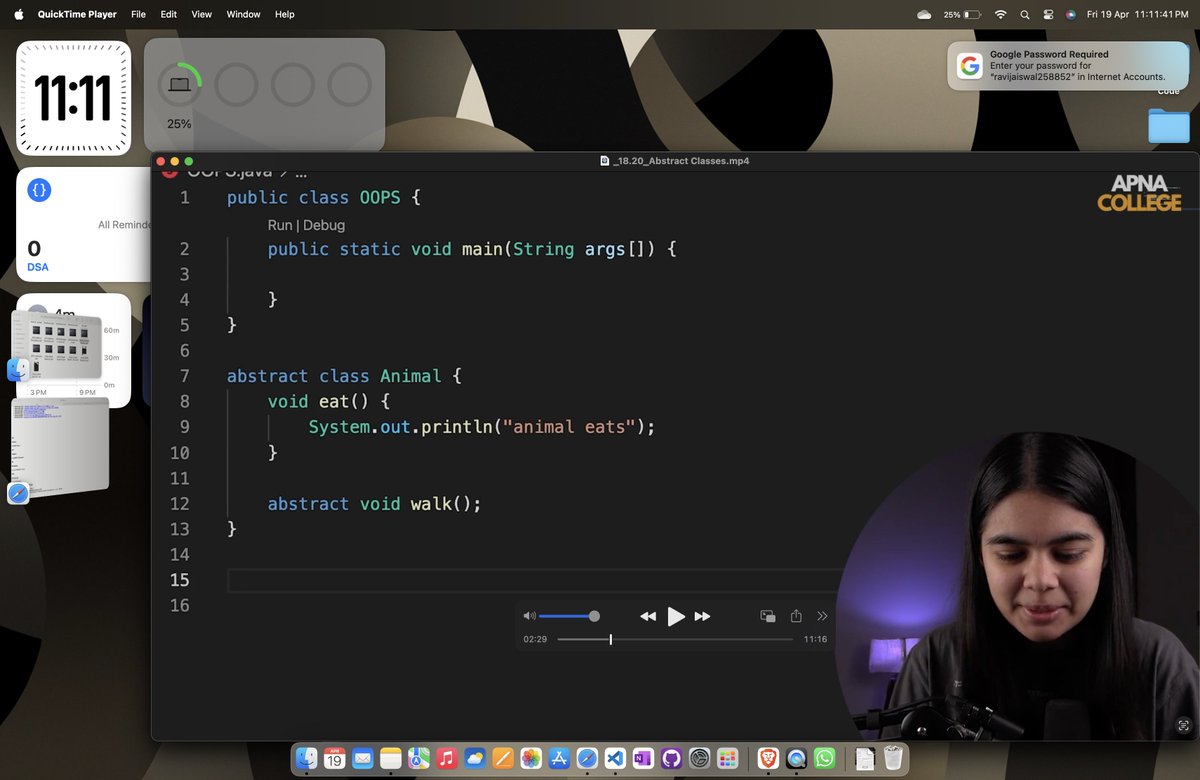Open the View menu
1200x780 pixels.
click(x=202, y=14)
